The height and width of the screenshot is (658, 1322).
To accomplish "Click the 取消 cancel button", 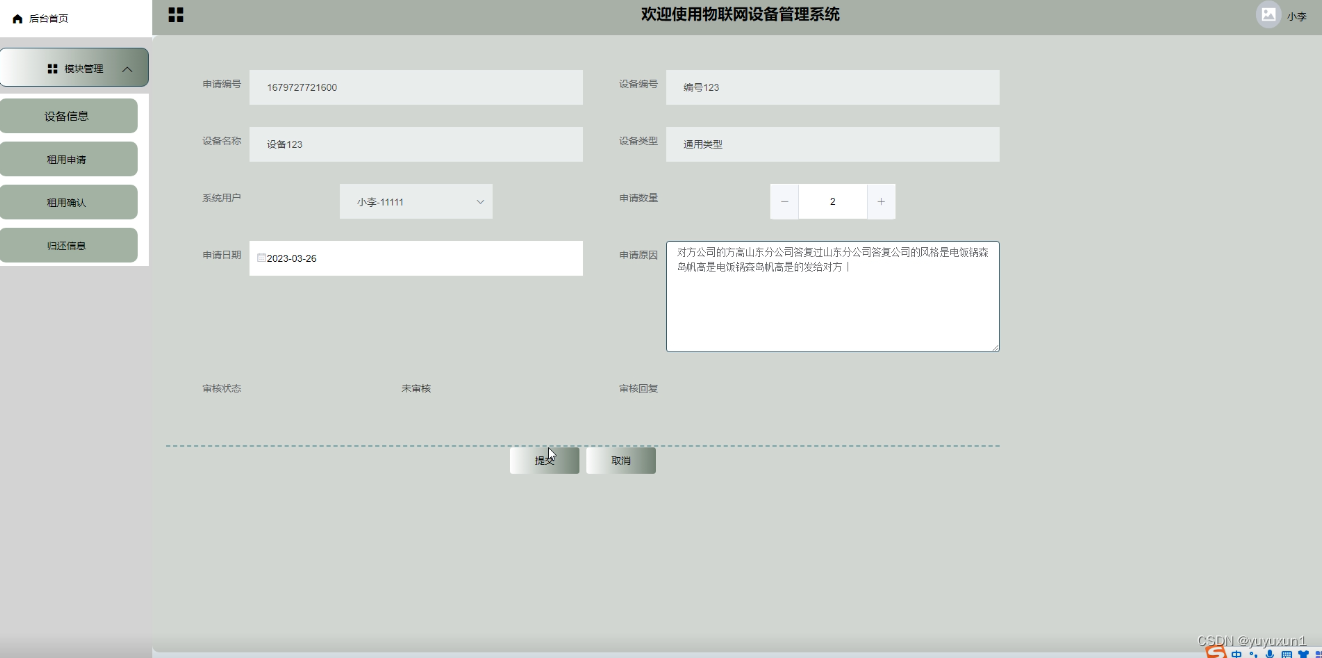I will tap(621, 460).
